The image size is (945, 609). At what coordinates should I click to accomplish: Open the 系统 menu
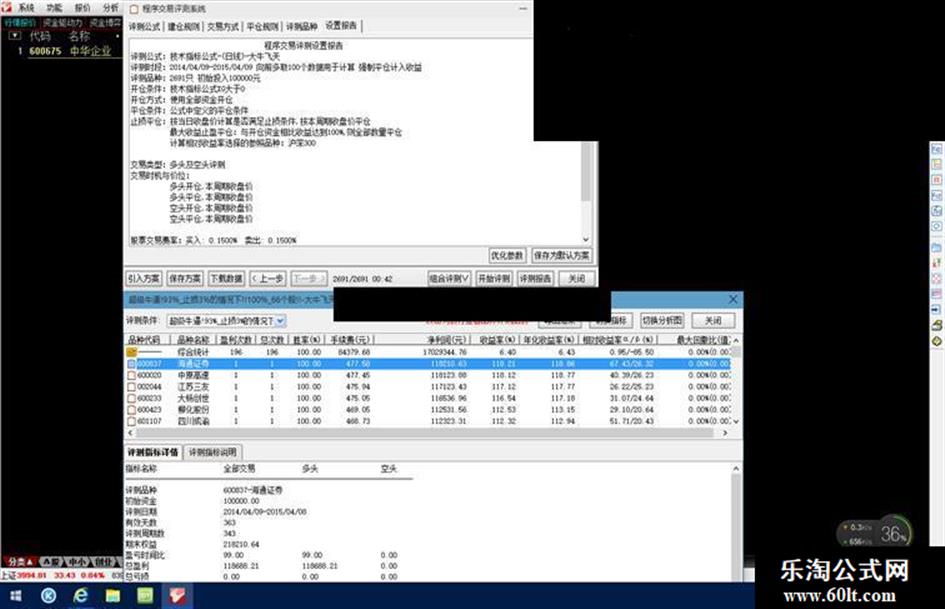27,8
